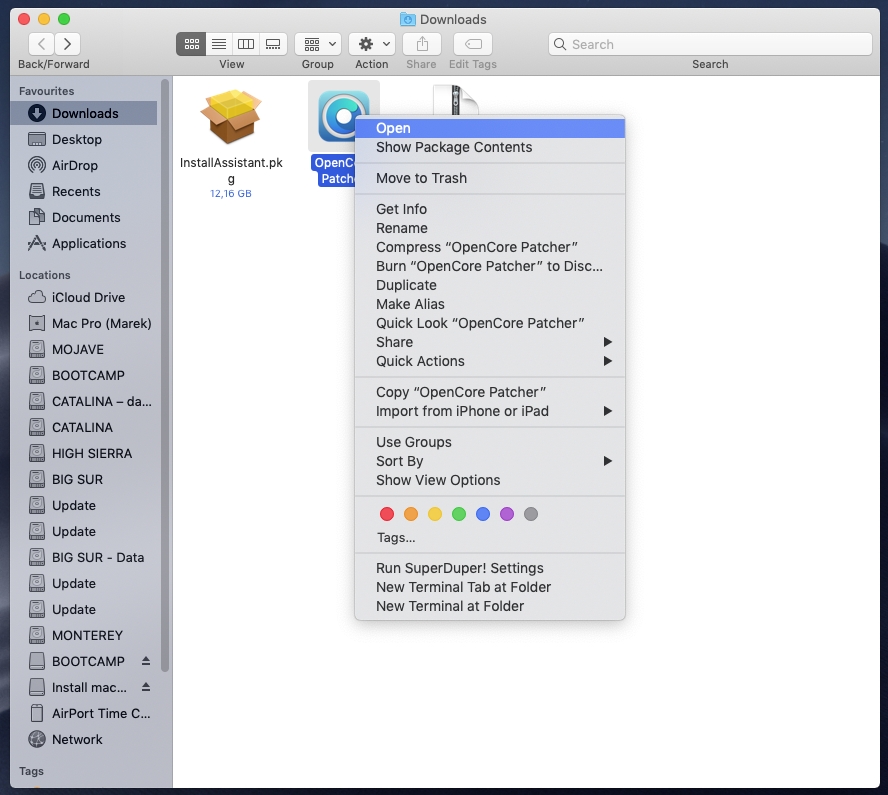Screen dimensions: 888x795
Task: Apply the blue tag color
Action: click(x=483, y=514)
